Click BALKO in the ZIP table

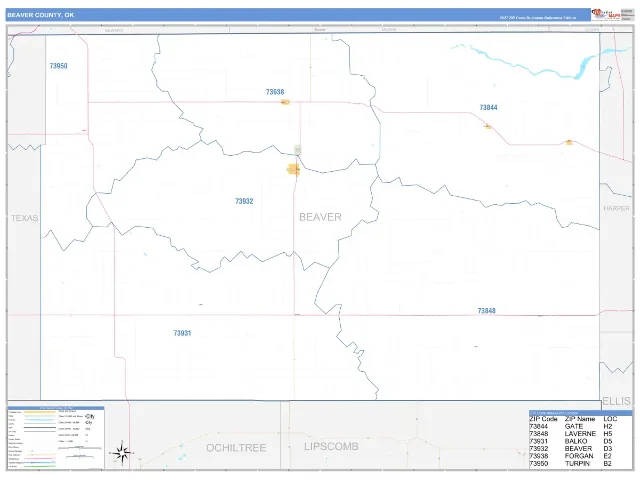tap(576, 441)
